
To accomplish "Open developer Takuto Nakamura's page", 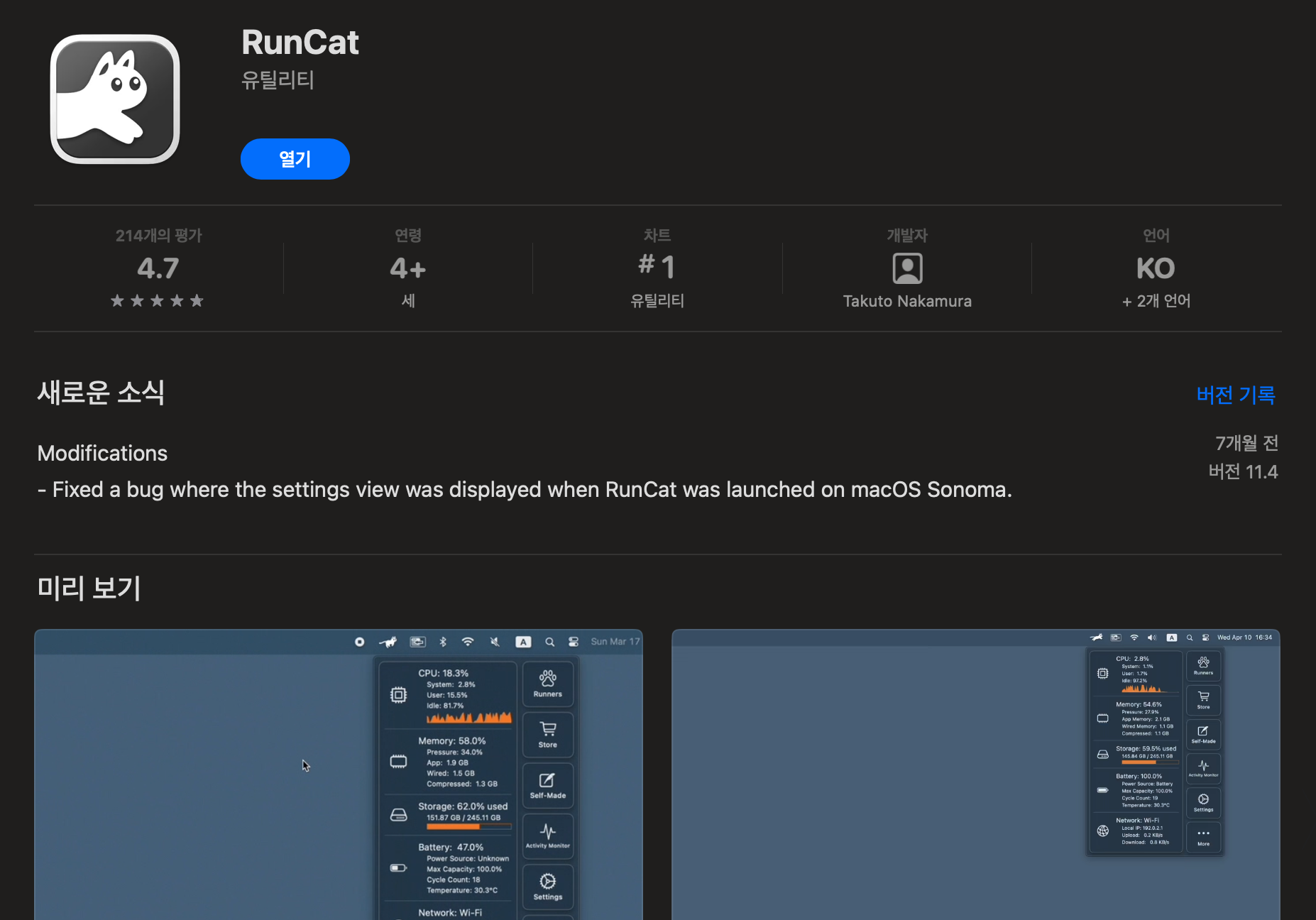I will click(907, 301).
